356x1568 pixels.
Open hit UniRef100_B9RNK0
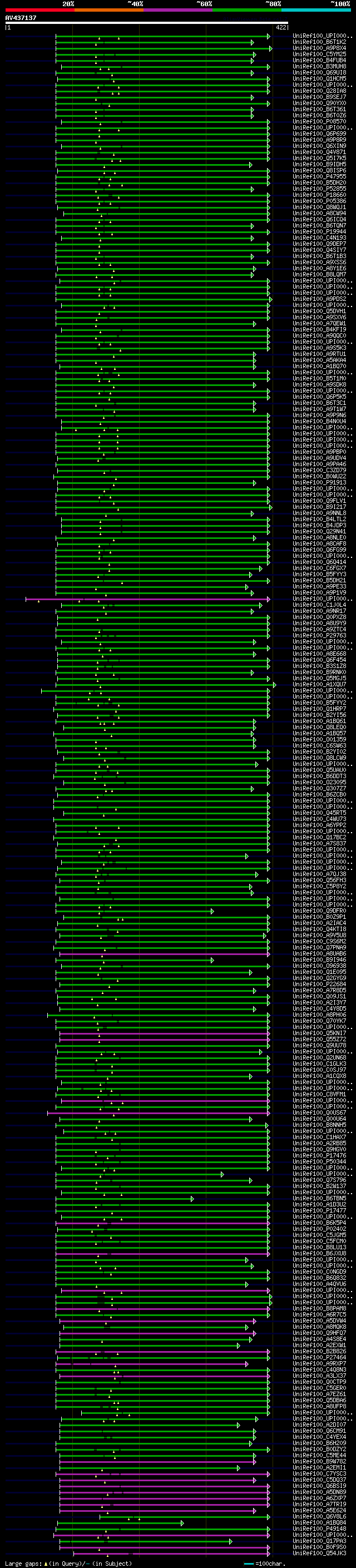pyautogui.click(x=319, y=672)
